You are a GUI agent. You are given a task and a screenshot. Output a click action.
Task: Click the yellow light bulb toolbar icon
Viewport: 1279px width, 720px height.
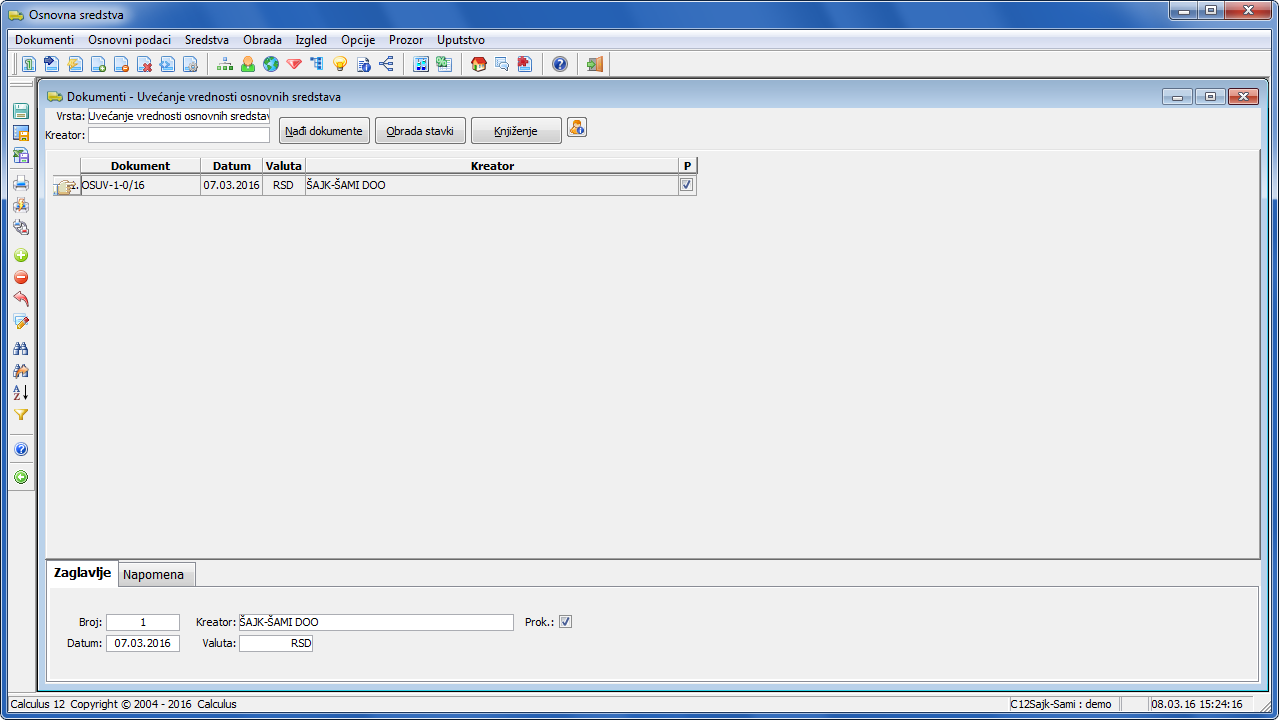(x=340, y=64)
